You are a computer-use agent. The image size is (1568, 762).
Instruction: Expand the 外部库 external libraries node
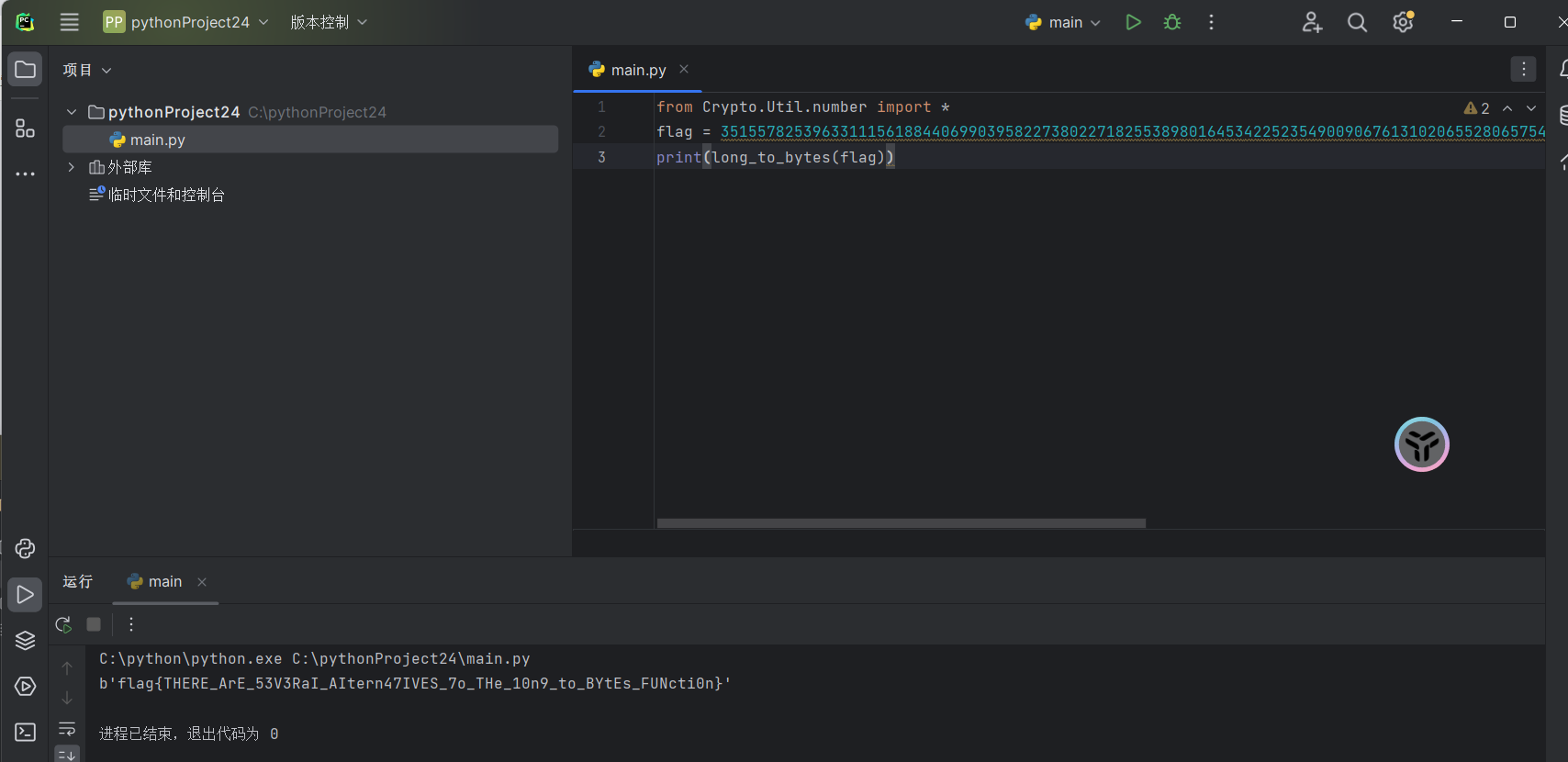[x=72, y=167]
